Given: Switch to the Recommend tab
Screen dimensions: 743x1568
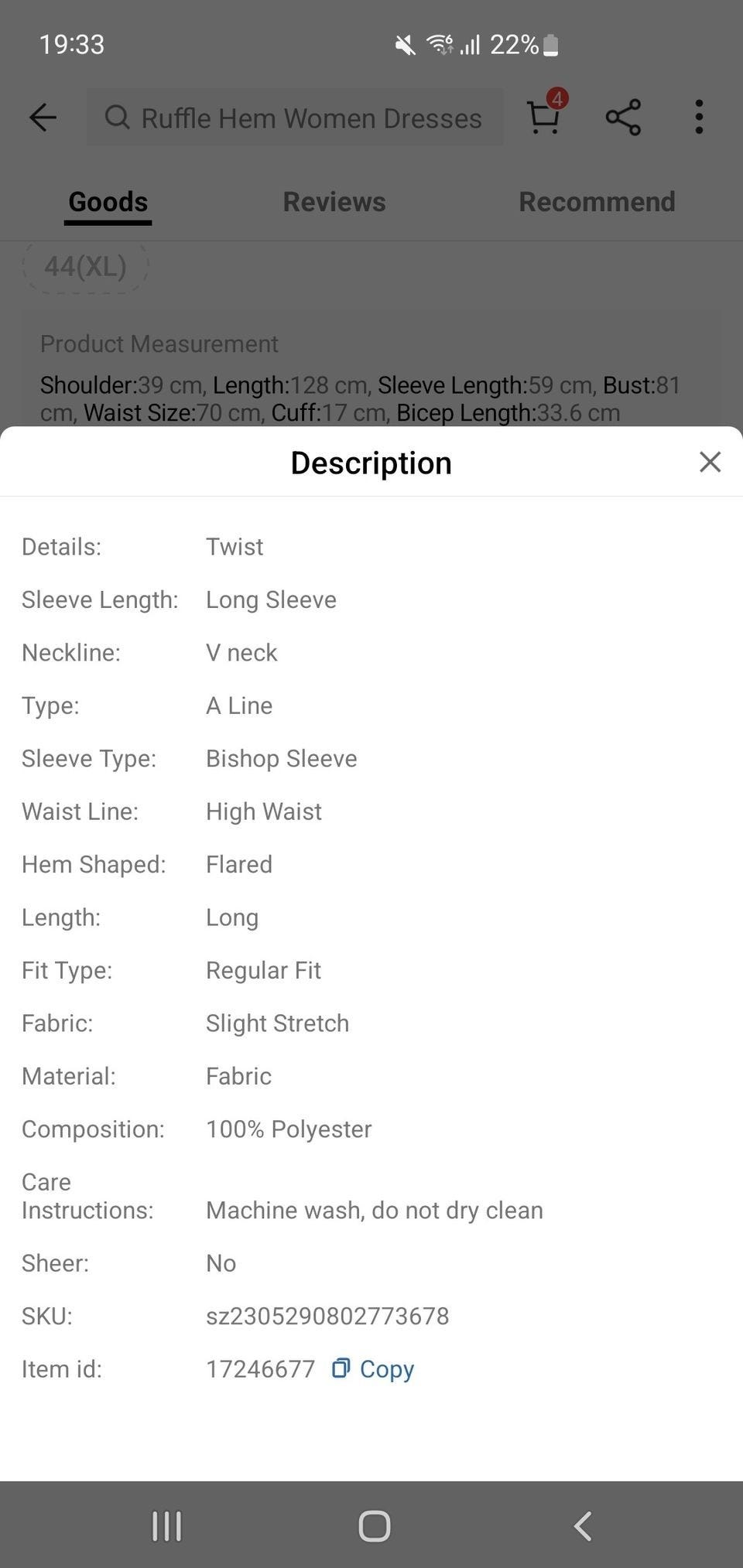Looking at the screenshot, I should 597,202.
